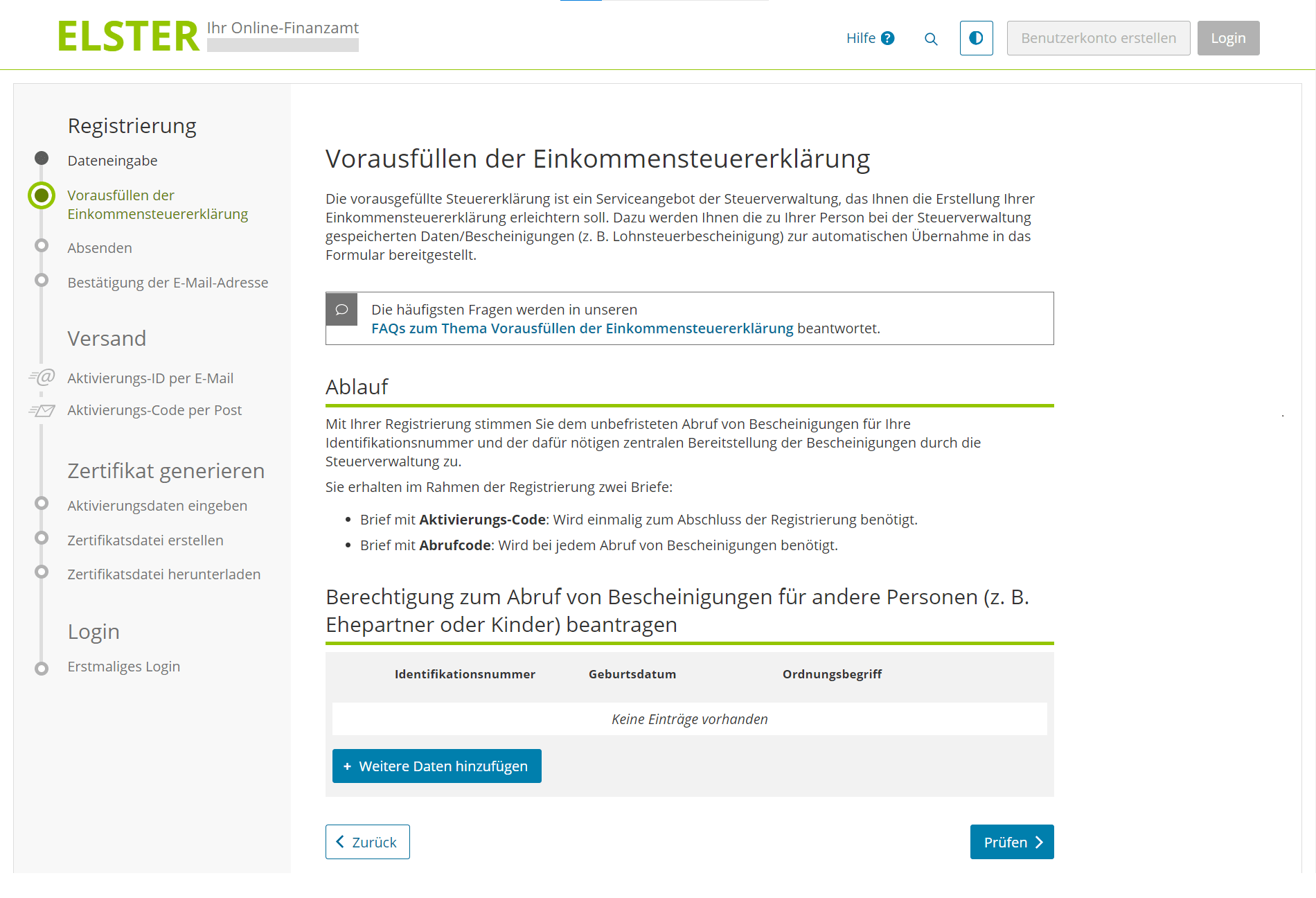Open the FAQs zum Thema Vorausfüllen link

pos(583,328)
